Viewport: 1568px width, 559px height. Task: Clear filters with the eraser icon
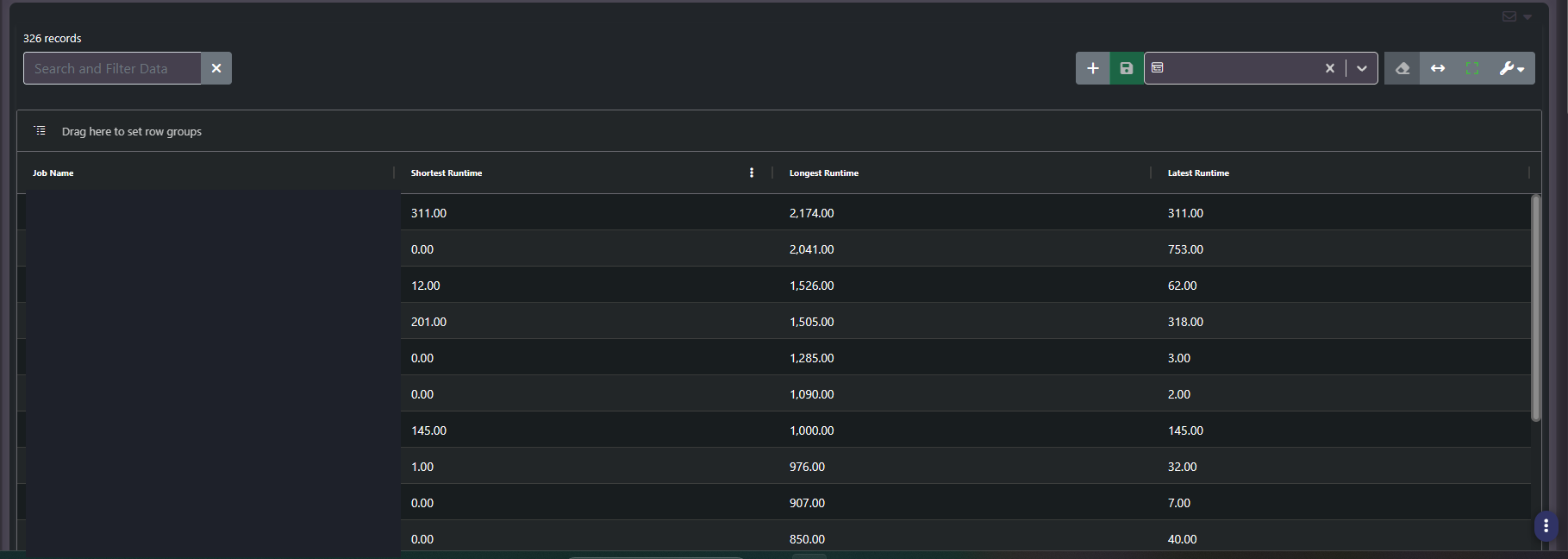coord(1402,68)
